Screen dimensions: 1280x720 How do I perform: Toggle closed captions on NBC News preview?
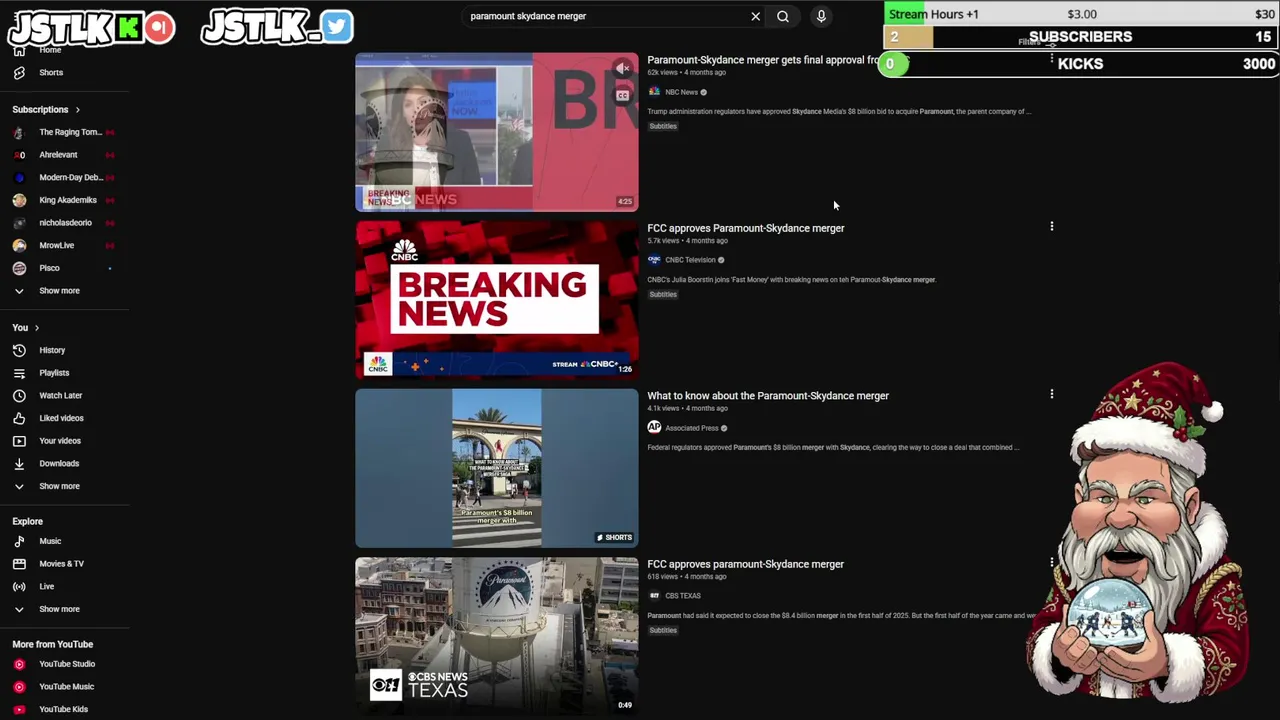click(622, 96)
